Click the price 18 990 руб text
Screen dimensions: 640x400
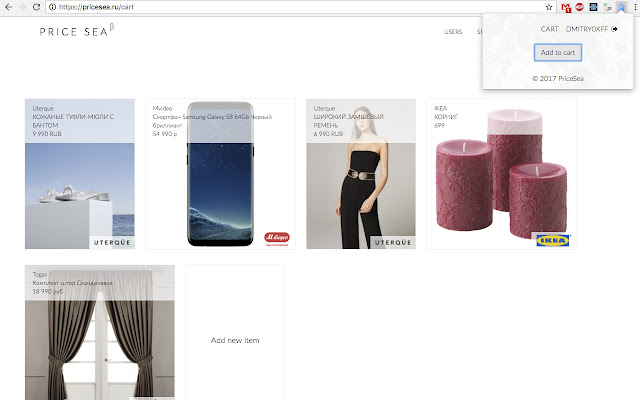[48, 291]
